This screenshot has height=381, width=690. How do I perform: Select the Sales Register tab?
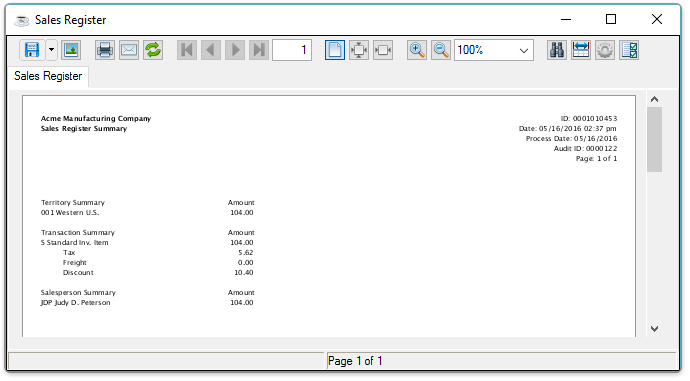(x=48, y=76)
